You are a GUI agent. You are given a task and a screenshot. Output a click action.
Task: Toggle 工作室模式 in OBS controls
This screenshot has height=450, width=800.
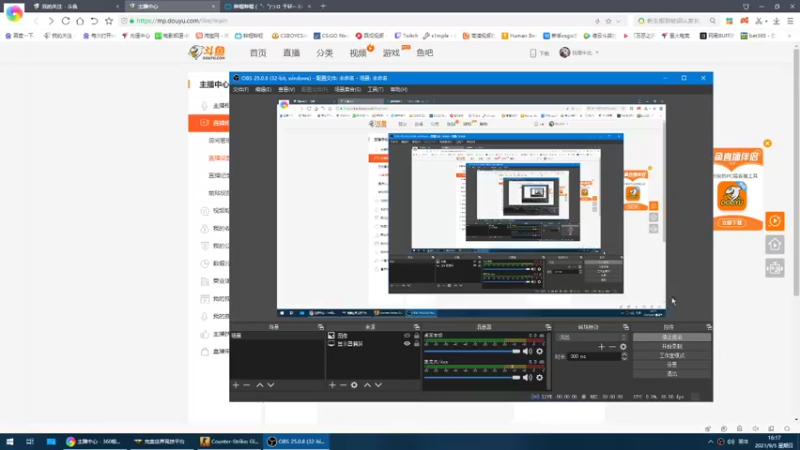coord(671,356)
